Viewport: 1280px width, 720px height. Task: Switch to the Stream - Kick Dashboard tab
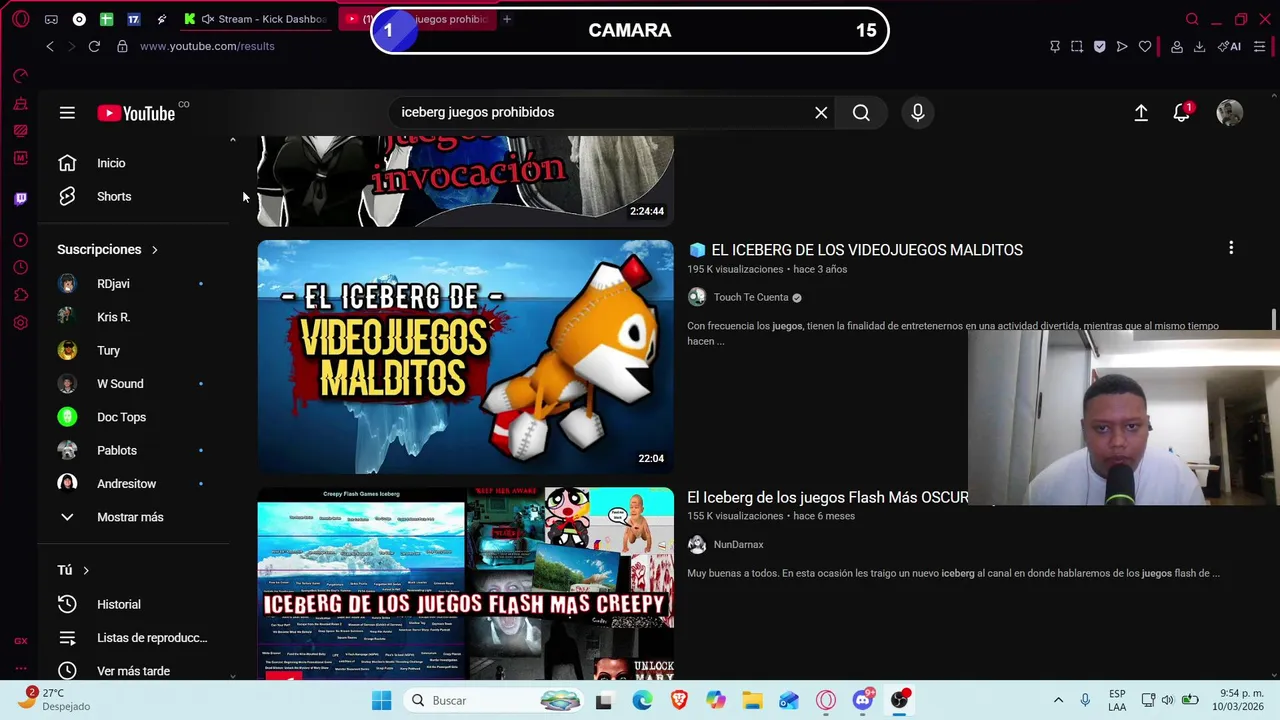tap(256, 19)
